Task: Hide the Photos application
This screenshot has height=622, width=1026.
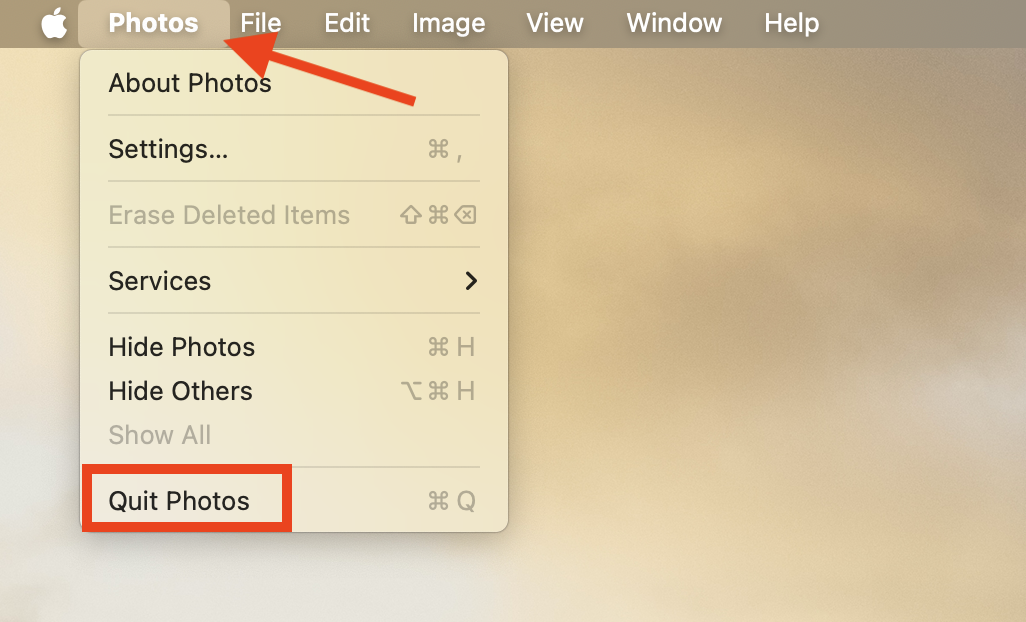Action: (x=181, y=347)
